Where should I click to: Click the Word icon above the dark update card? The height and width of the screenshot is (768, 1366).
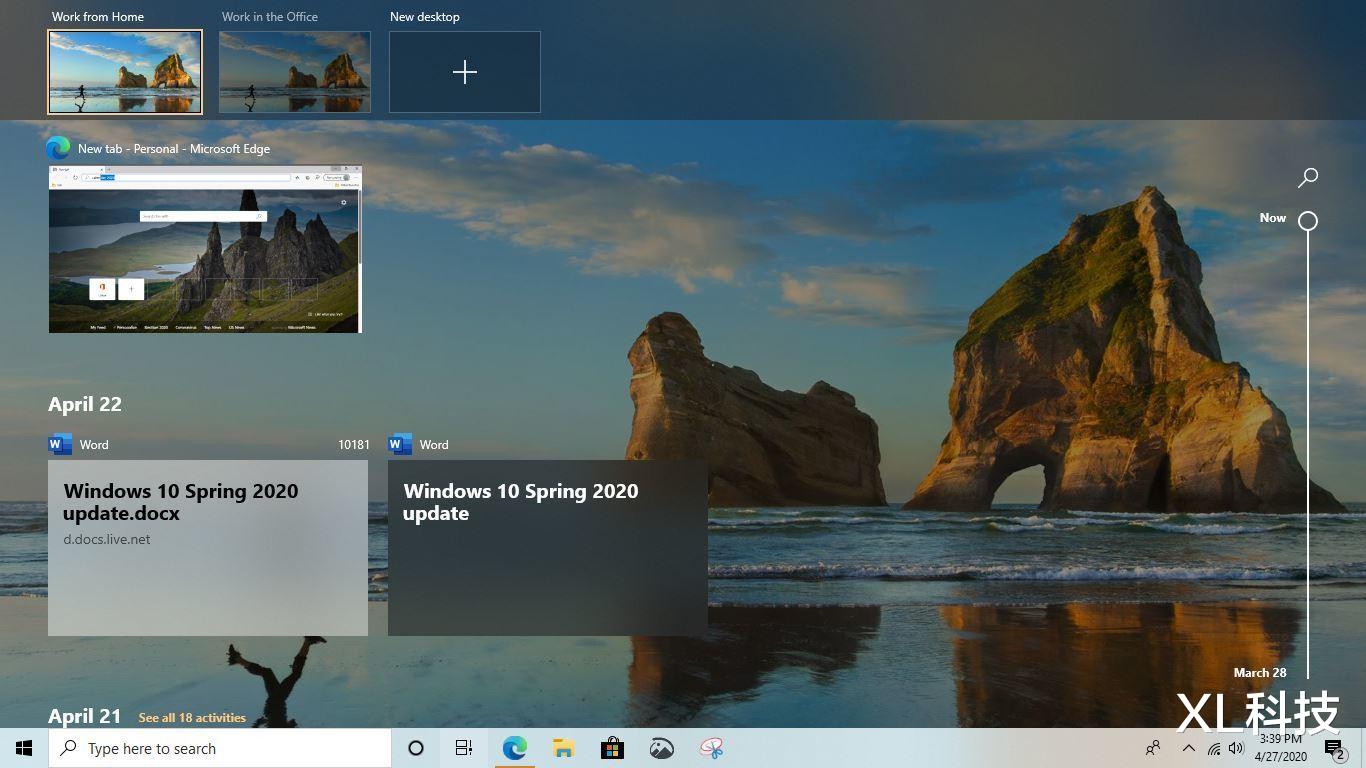coord(400,444)
